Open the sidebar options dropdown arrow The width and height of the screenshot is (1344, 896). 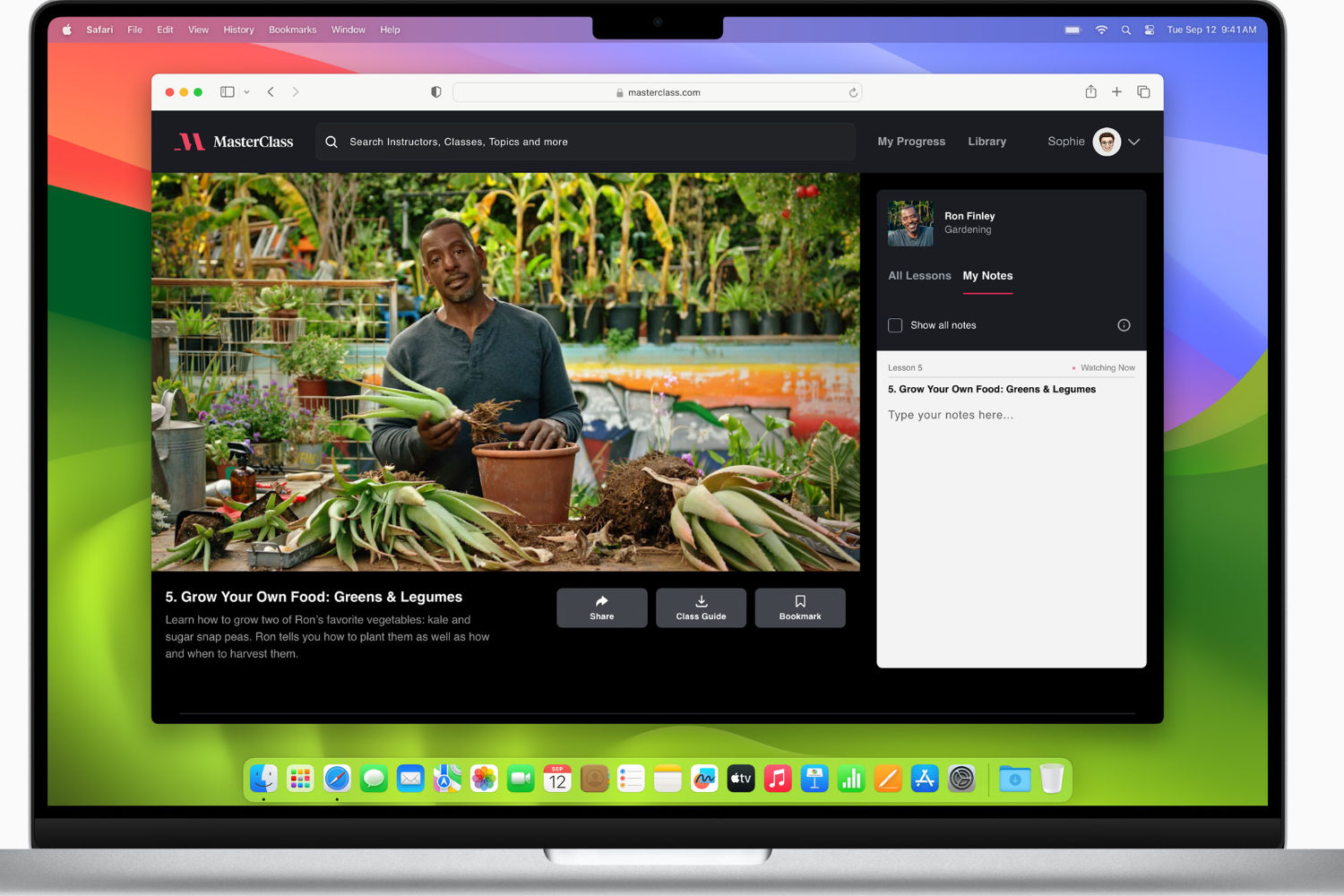click(246, 92)
